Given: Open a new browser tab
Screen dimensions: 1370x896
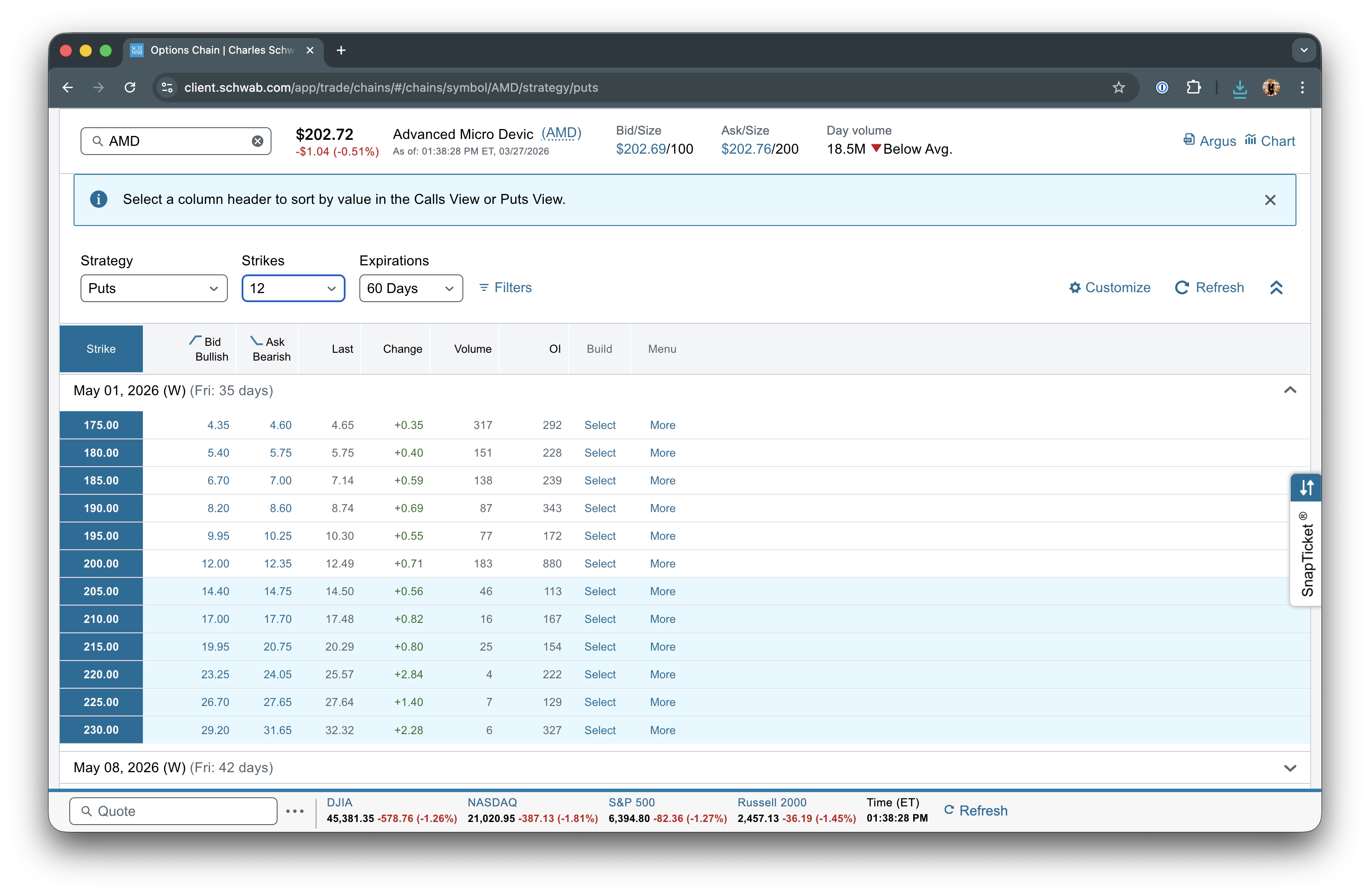Looking at the screenshot, I should point(341,51).
